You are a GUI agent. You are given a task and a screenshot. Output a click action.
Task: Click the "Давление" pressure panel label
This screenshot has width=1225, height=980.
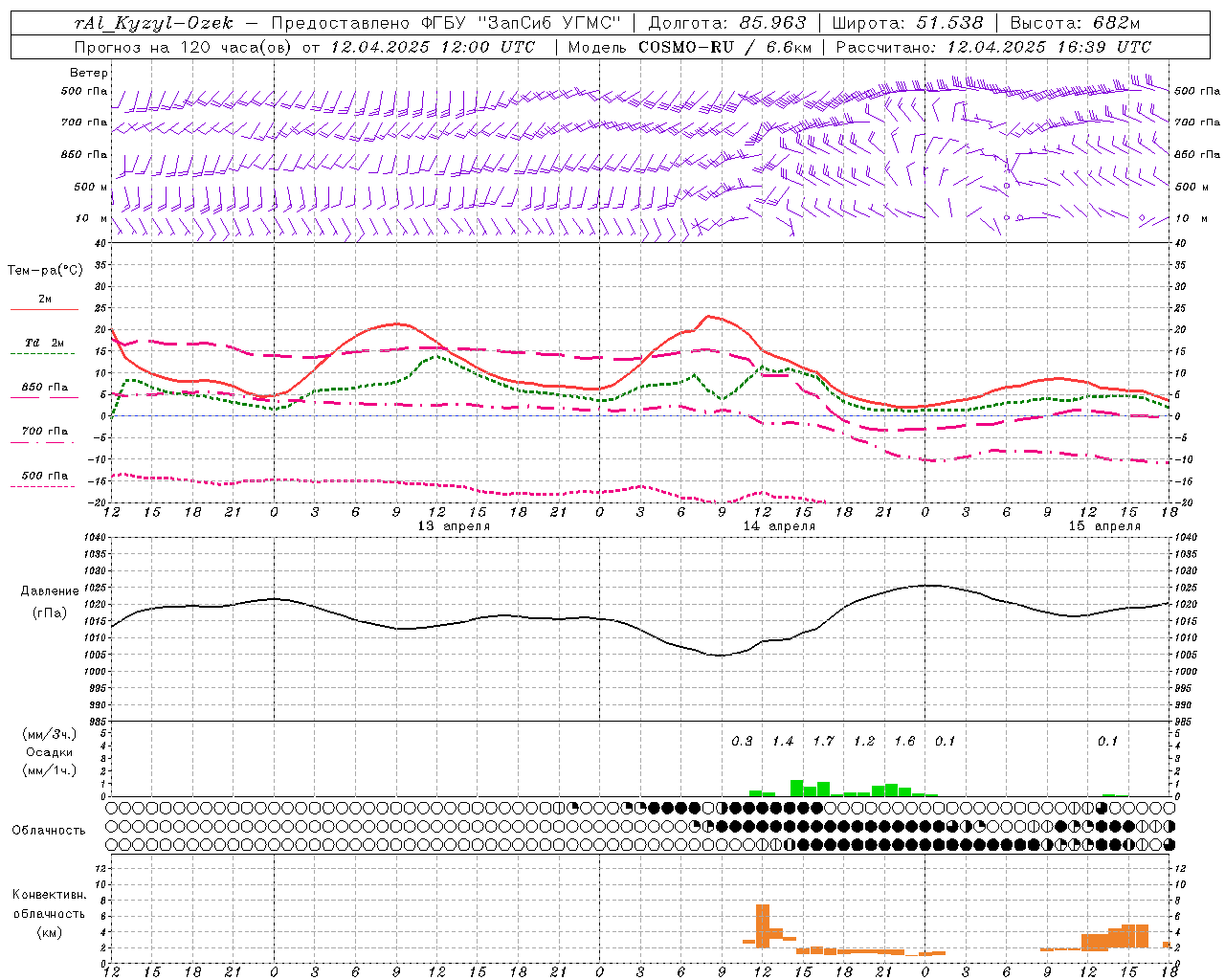point(50,591)
